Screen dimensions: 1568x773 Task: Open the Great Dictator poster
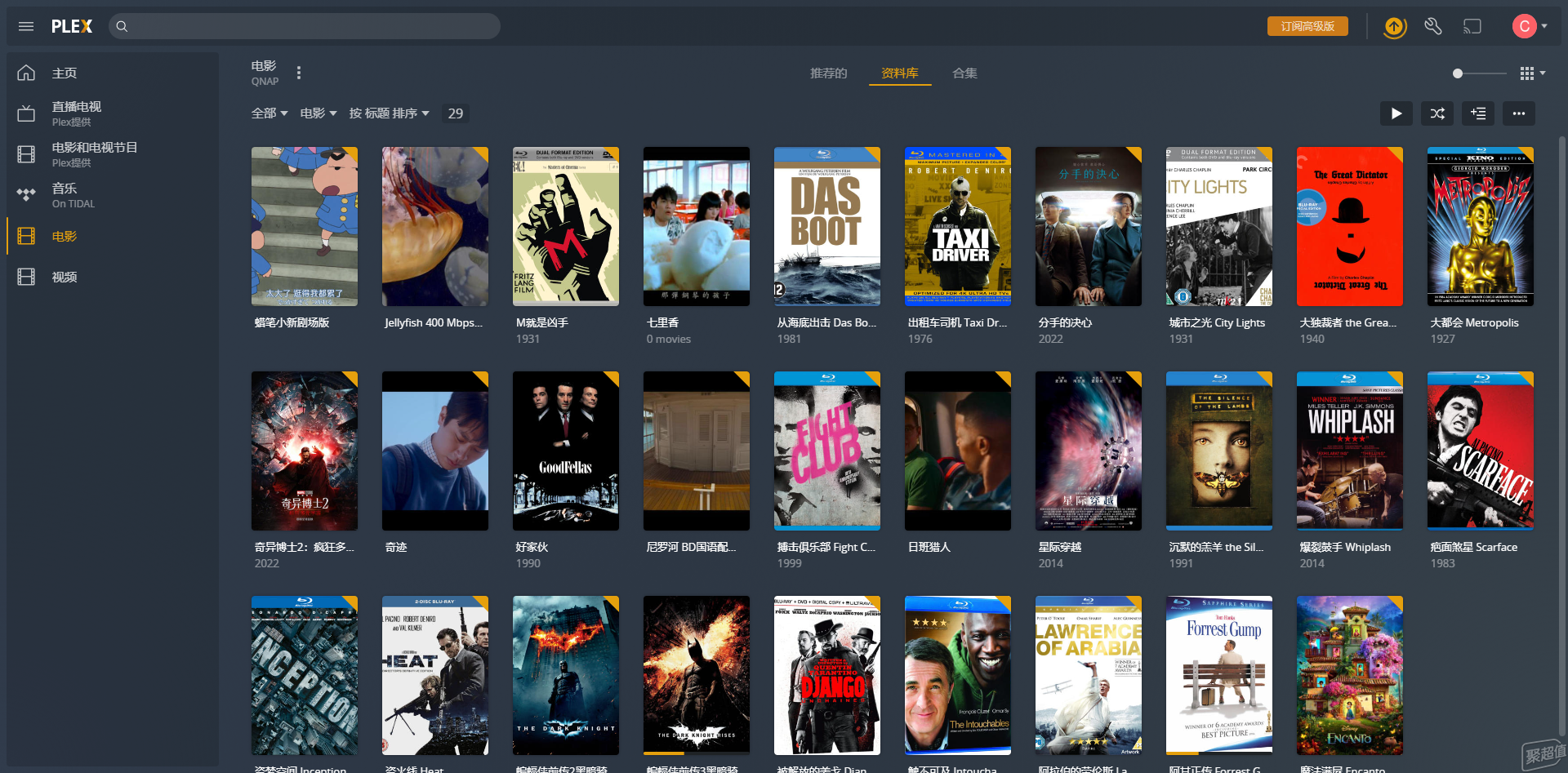click(x=1350, y=226)
